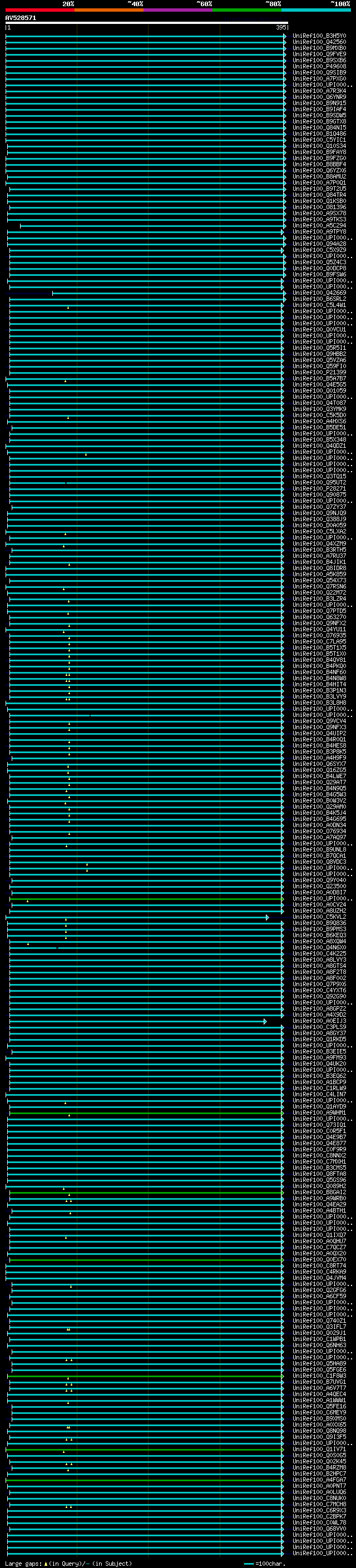The height and width of the screenshot is (1568, 356).
Task: Open hit UniRef100_Q5HA89
Action: click(319, 1363)
